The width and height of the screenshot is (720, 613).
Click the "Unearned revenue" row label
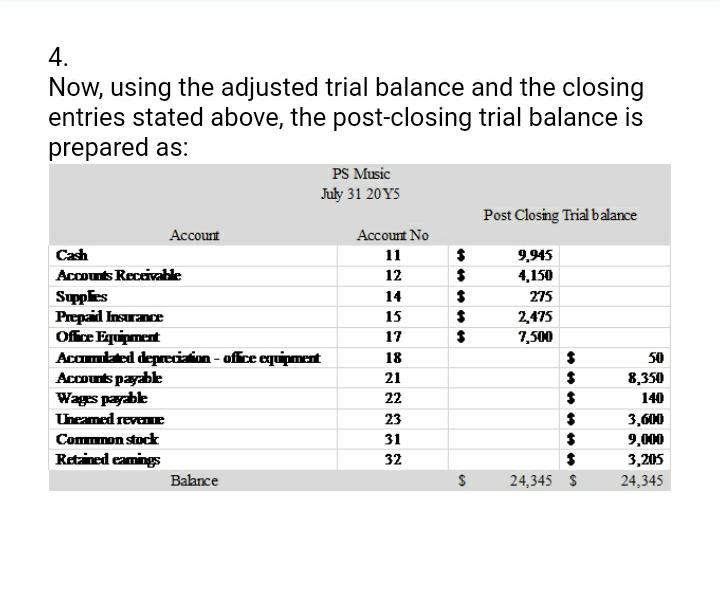tap(111, 419)
